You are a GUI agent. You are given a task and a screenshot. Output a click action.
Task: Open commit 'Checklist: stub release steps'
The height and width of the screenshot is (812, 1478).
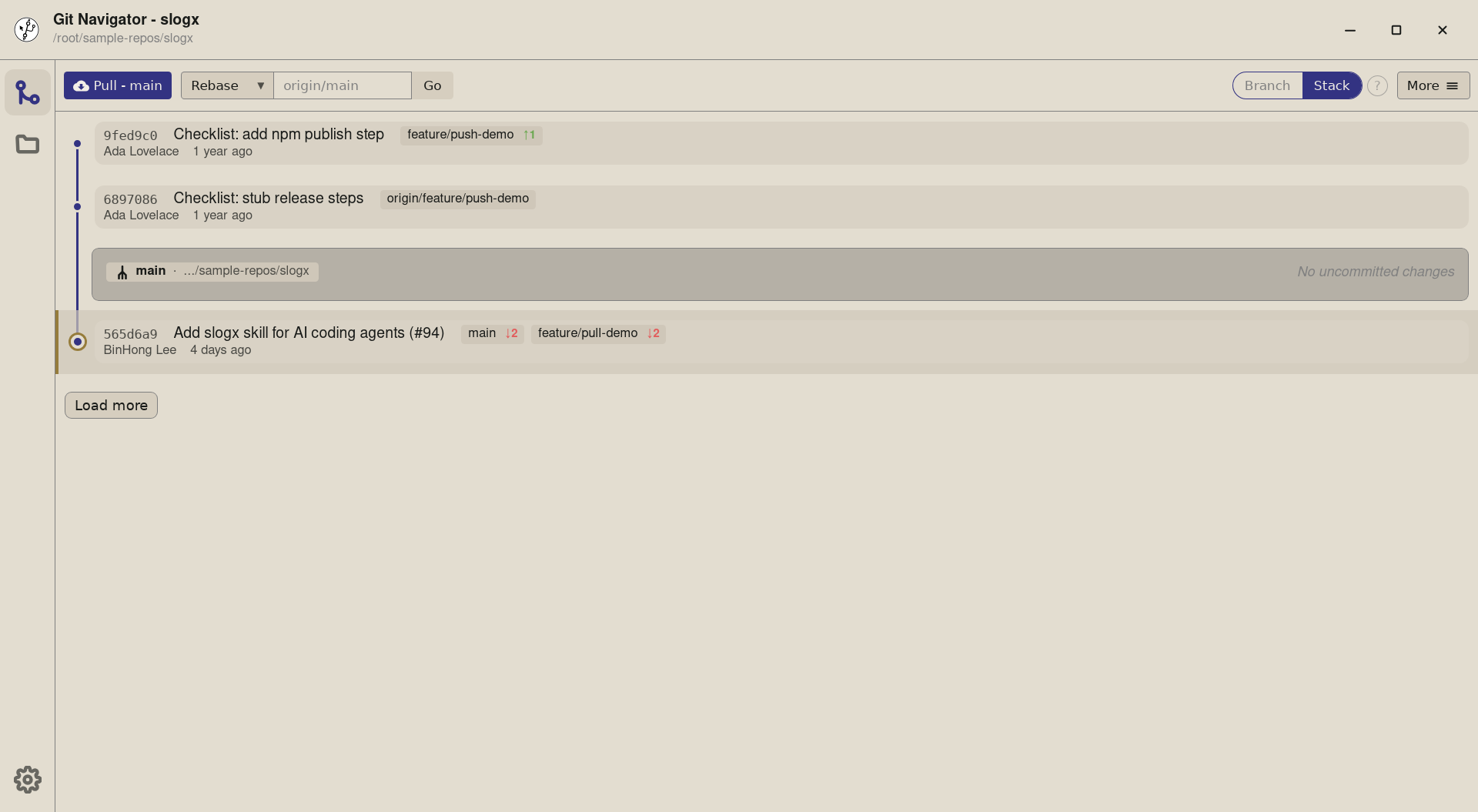tap(269, 198)
